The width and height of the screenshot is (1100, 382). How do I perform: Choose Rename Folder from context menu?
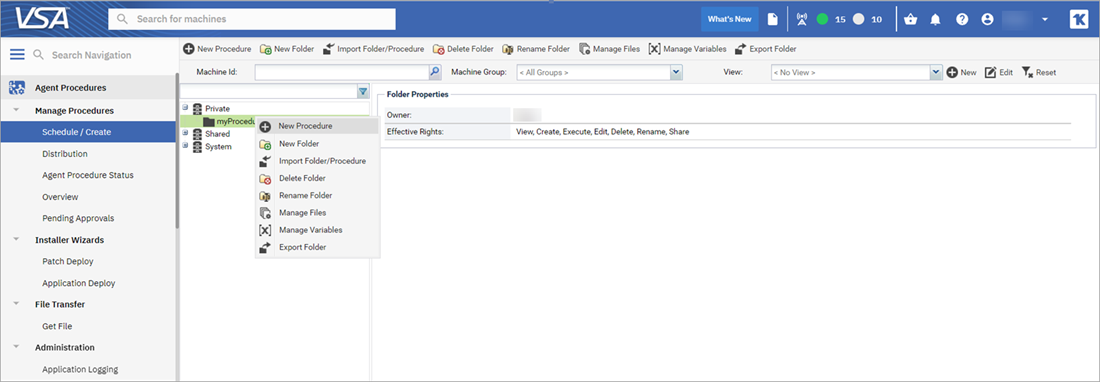tap(317, 196)
